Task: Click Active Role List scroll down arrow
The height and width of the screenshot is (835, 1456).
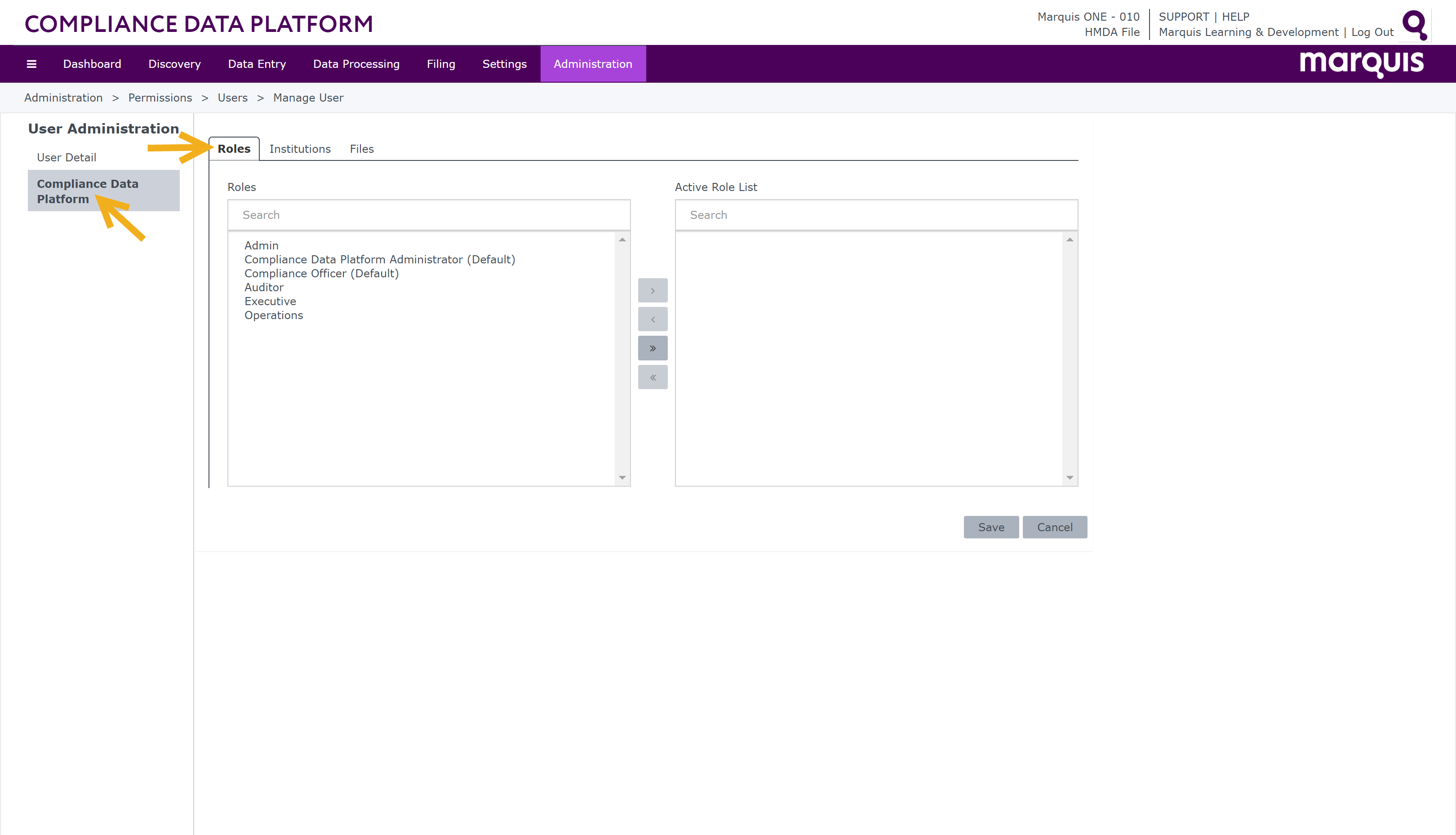Action: 1070,478
